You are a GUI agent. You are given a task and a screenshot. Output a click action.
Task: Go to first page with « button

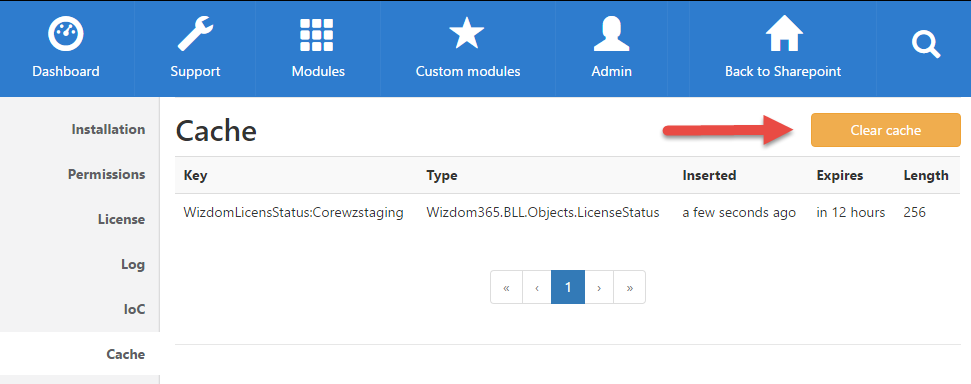coord(507,287)
